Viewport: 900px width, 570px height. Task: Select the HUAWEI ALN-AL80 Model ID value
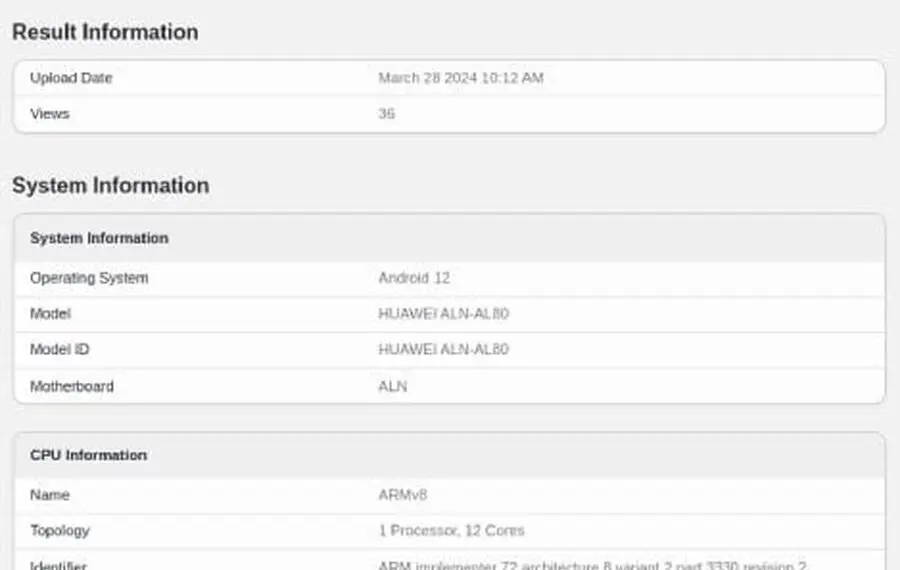[x=444, y=350]
